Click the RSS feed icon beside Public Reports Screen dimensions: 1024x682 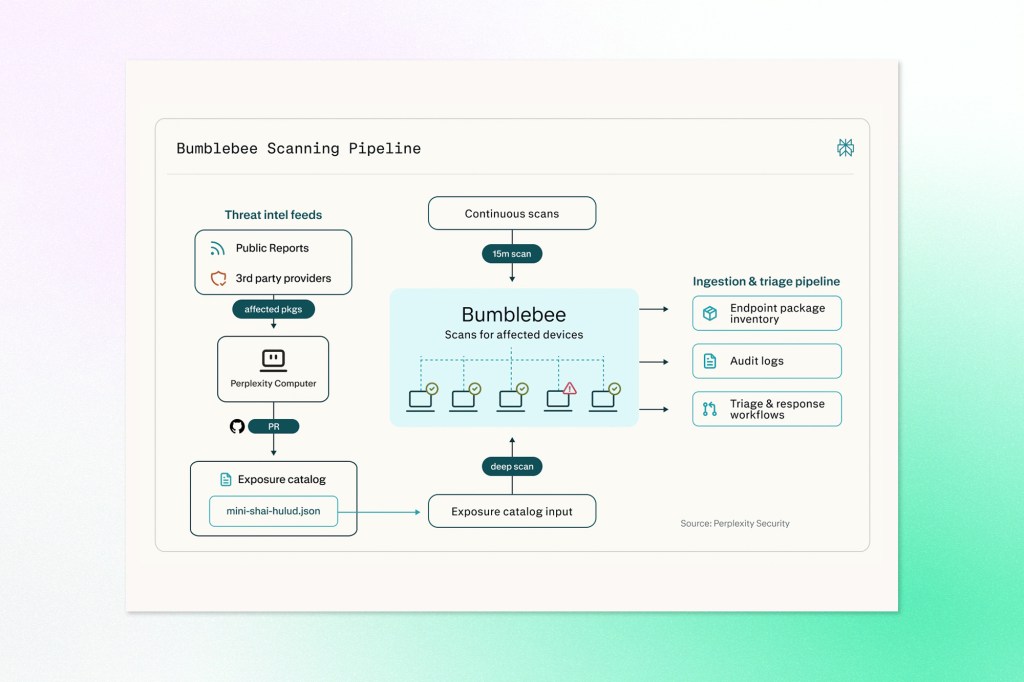[217, 248]
